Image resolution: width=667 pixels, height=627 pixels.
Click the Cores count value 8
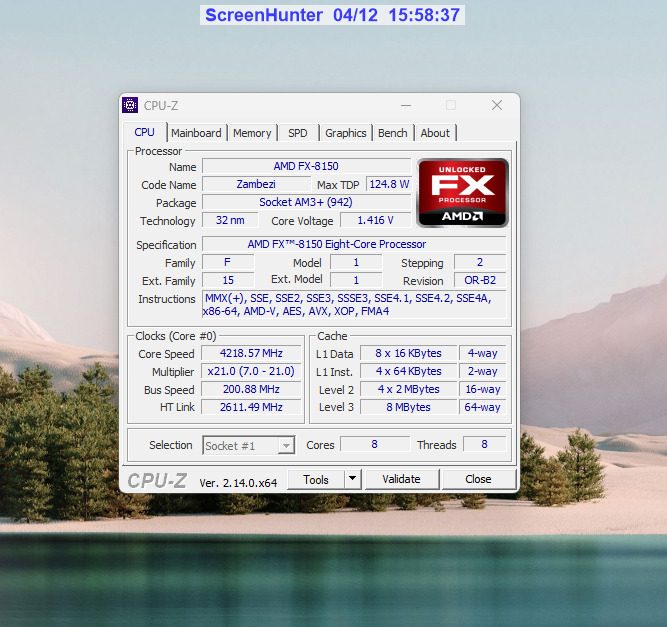(x=374, y=444)
